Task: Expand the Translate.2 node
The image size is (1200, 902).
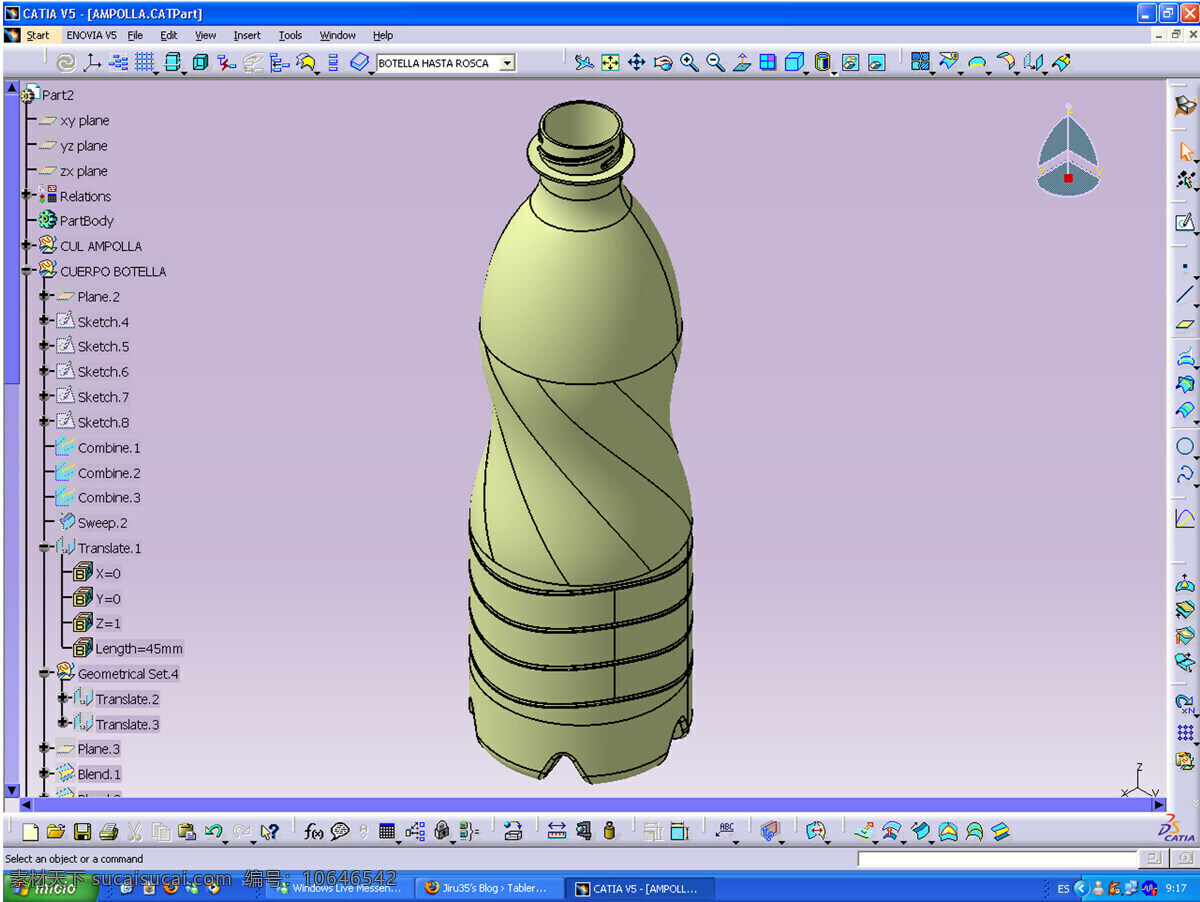Action: 62,699
